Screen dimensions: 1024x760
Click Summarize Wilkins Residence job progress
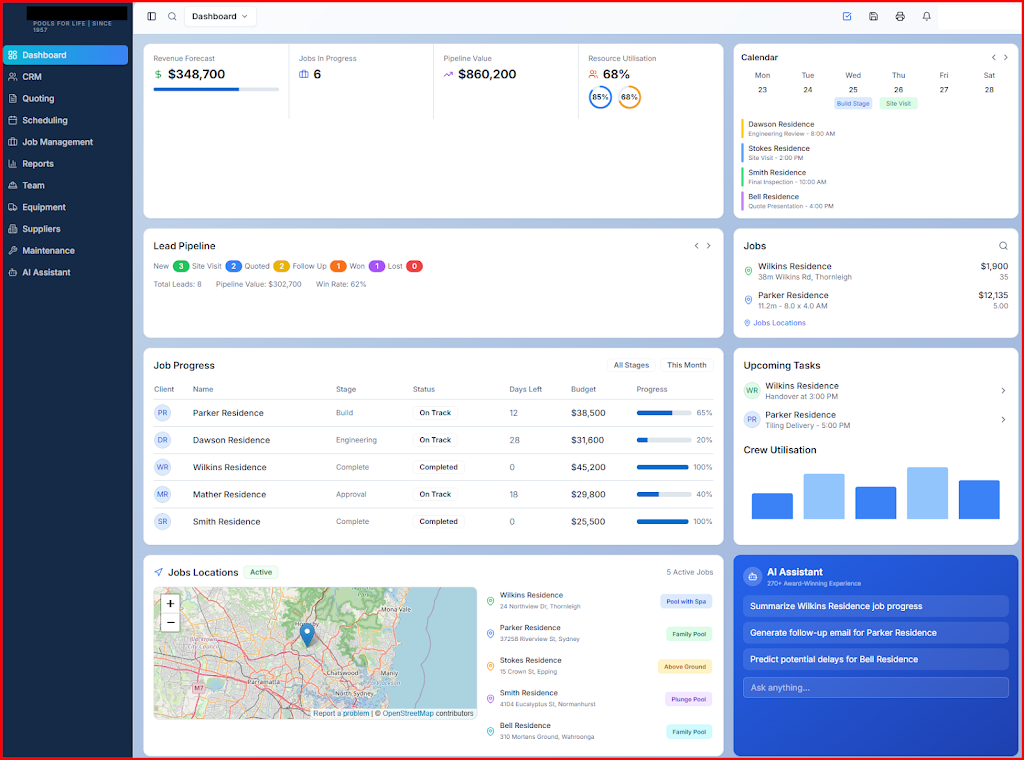coord(875,606)
